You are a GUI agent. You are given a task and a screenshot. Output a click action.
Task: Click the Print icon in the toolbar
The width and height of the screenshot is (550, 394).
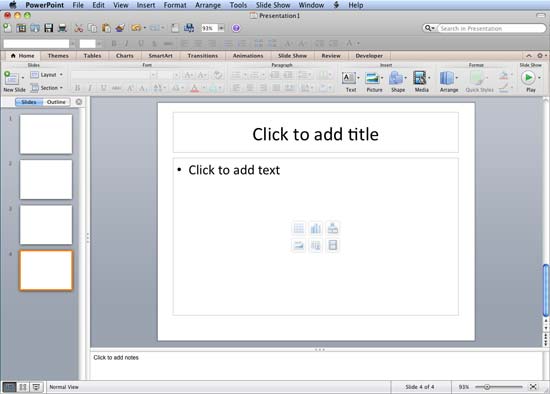tap(62, 28)
